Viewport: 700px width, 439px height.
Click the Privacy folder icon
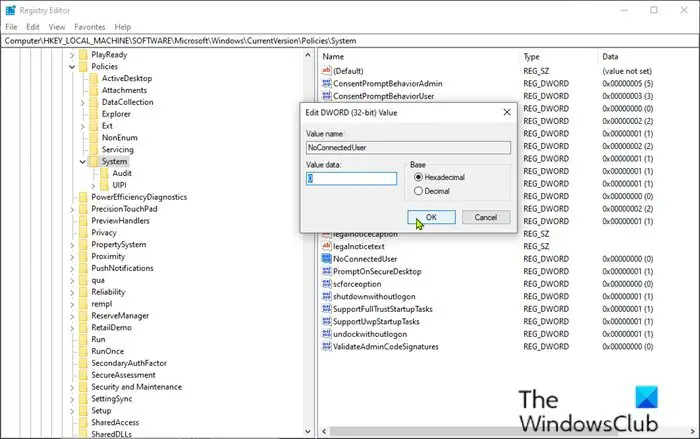click(83, 233)
